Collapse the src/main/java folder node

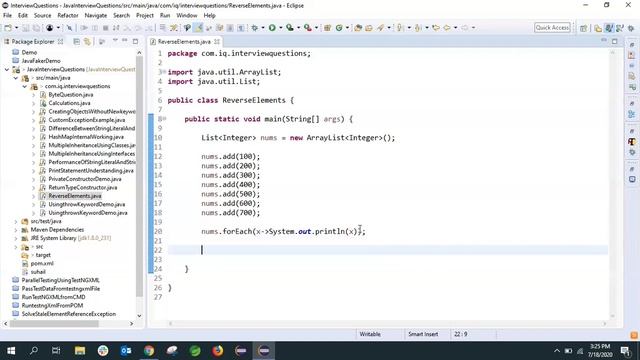pos(16,78)
